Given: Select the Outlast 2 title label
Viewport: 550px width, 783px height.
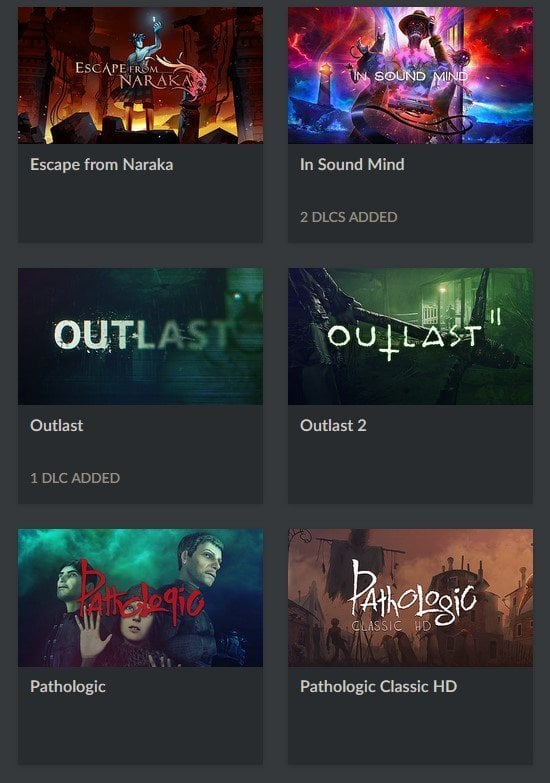Looking at the screenshot, I should coord(333,425).
